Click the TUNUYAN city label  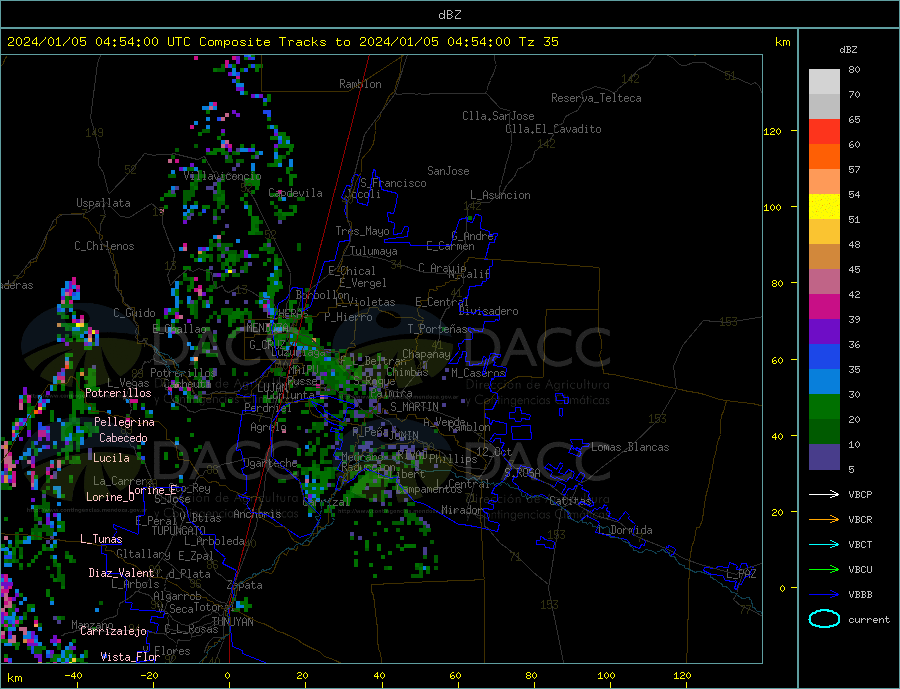pos(232,622)
